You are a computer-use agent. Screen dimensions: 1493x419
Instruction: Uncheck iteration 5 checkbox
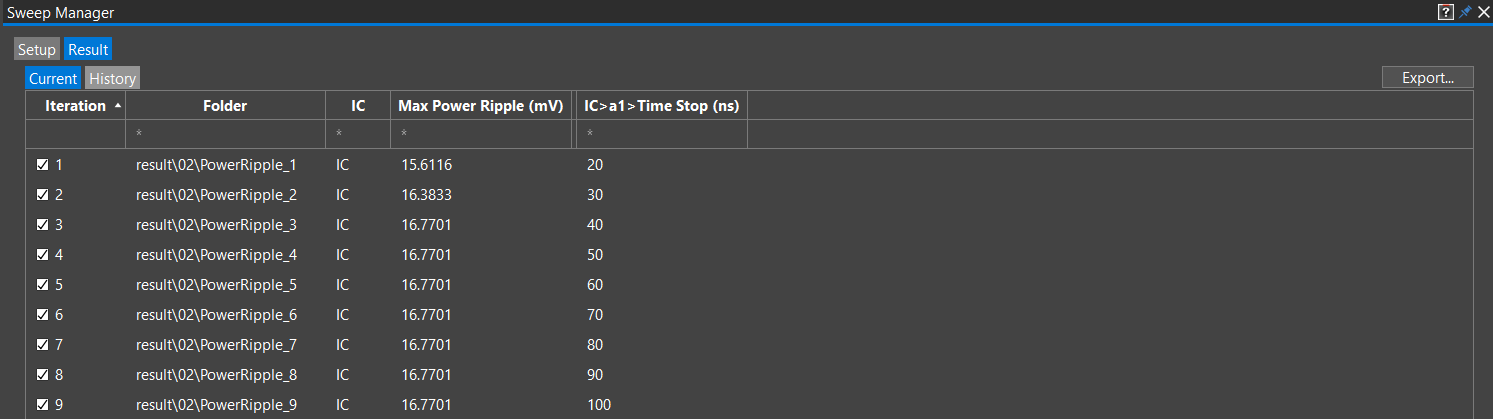click(x=43, y=285)
